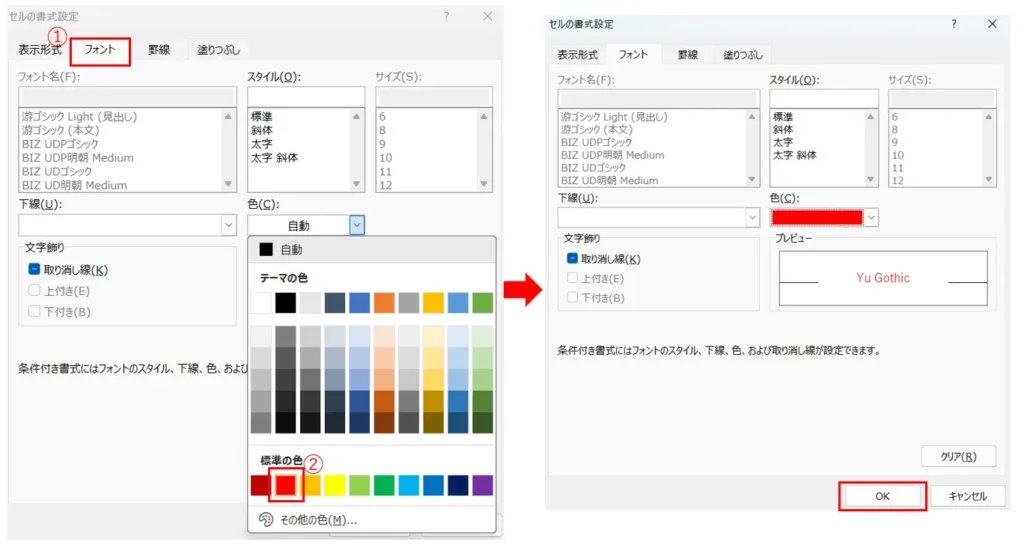Click the Yu Gothic preview box
The width and height of the screenshot is (1024, 548).
click(x=883, y=278)
